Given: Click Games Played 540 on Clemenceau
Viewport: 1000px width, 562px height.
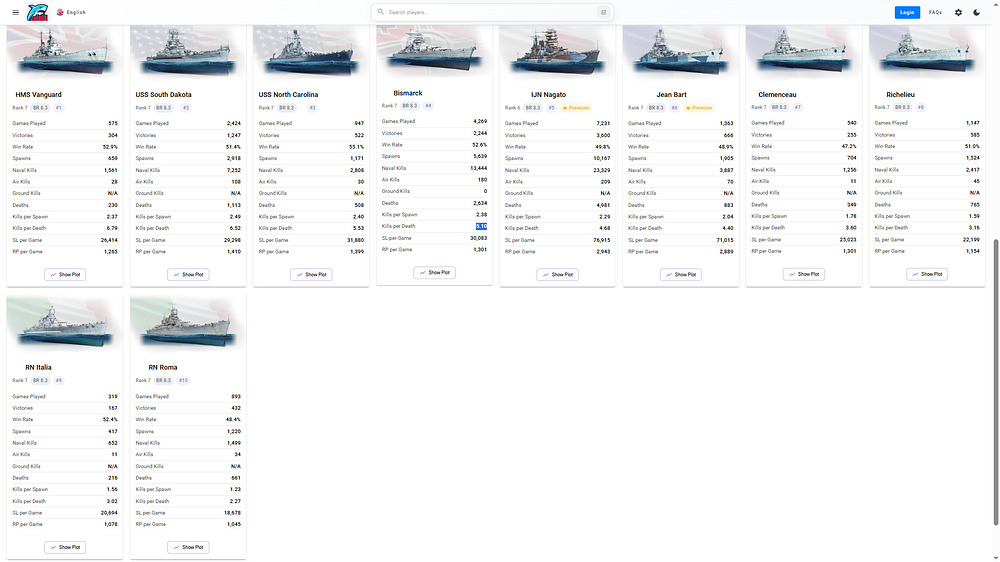Looking at the screenshot, I should pos(851,122).
